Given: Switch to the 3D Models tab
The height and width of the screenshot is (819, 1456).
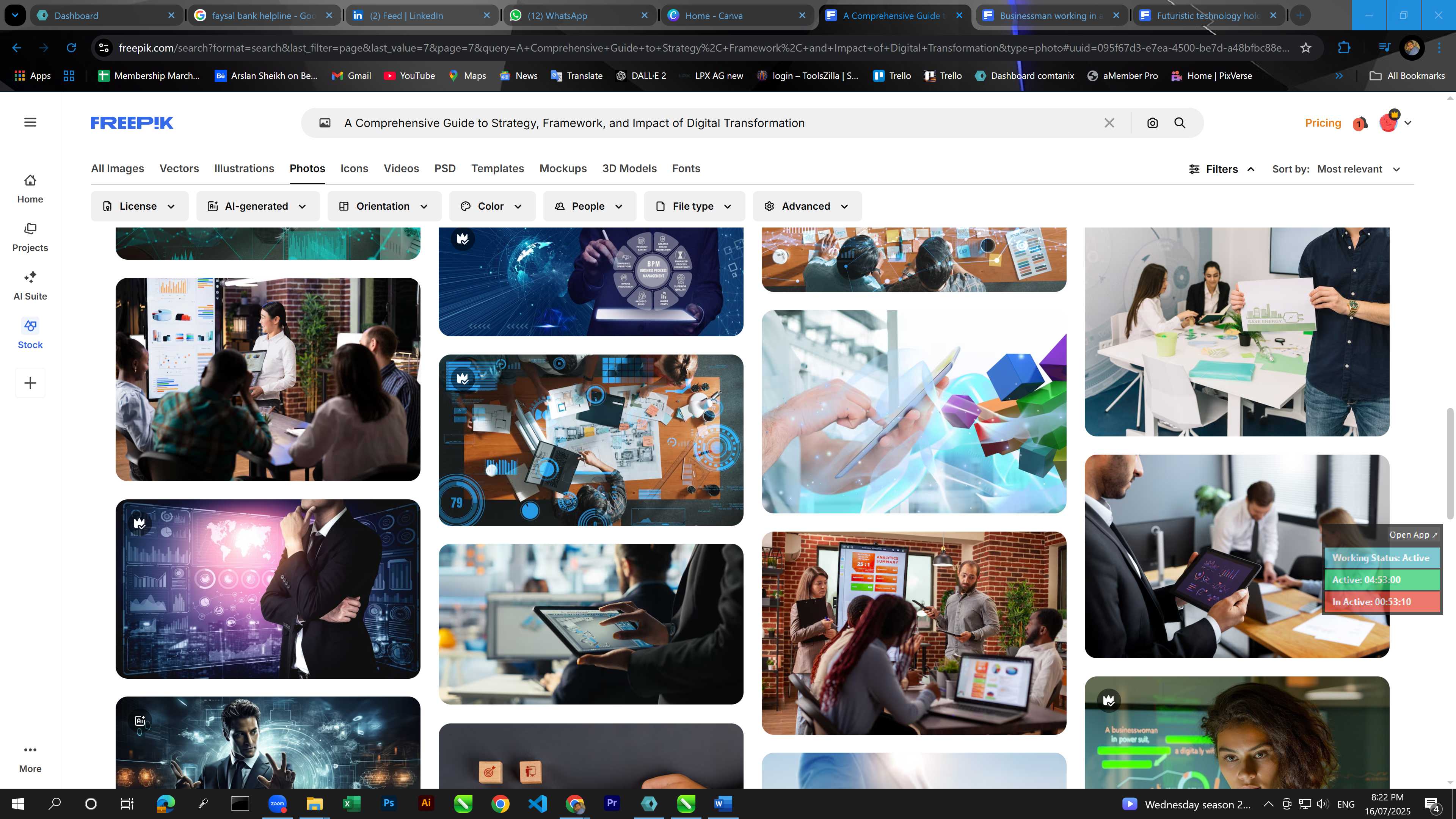Looking at the screenshot, I should pyautogui.click(x=629, y=168).
